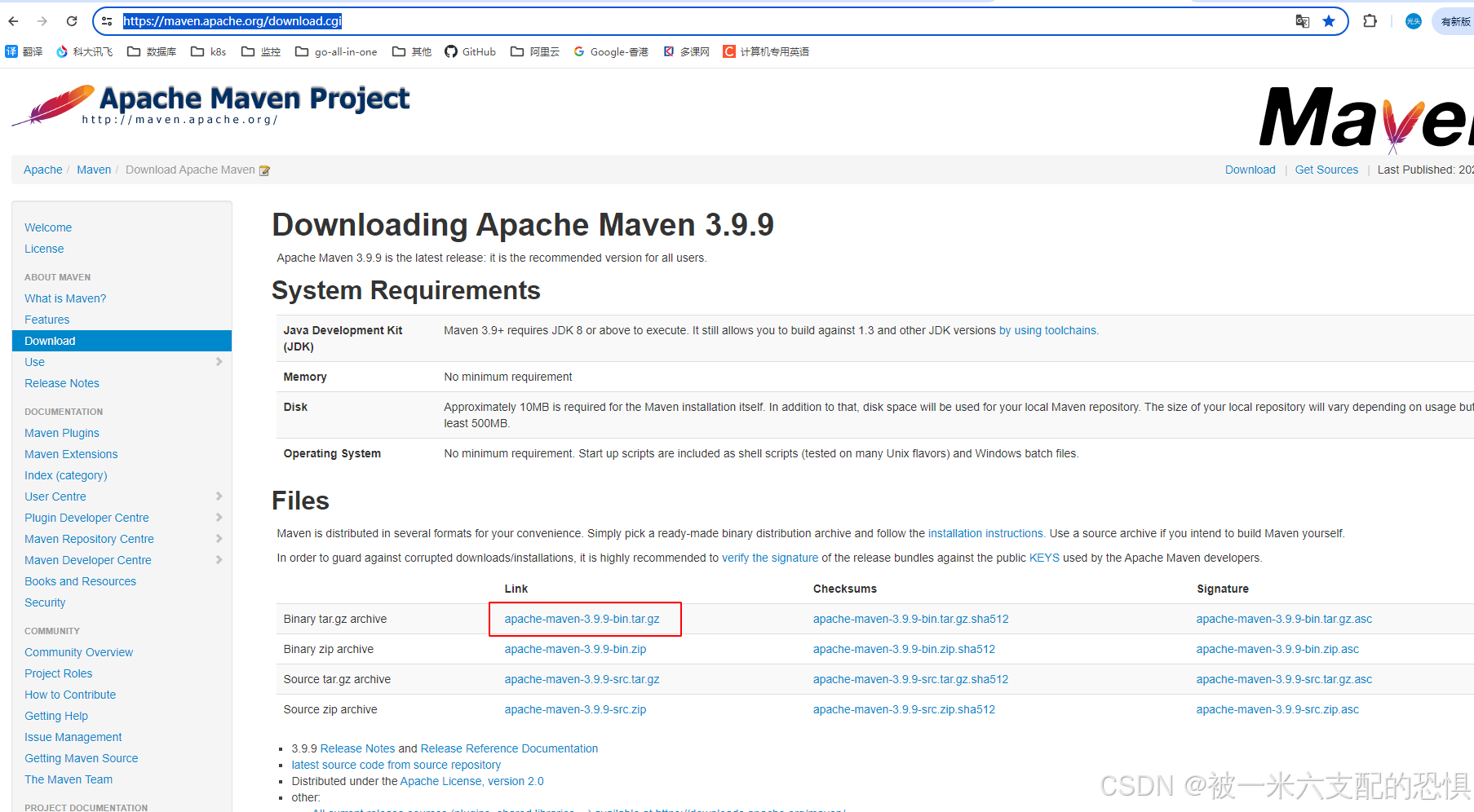Open Maven Plugins in sidebar
Screen dimensions: 1474x812
62,433
